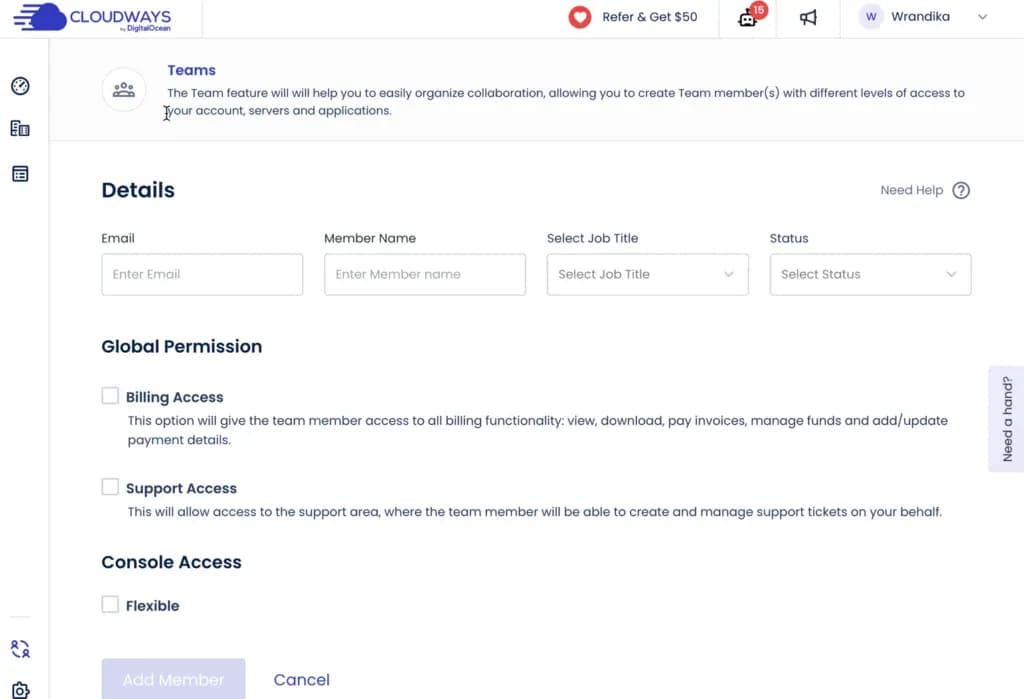Viewport: 1024px width, 699px height.
Task: Open the Need a hand? side tab
Action: [1007, 418]
